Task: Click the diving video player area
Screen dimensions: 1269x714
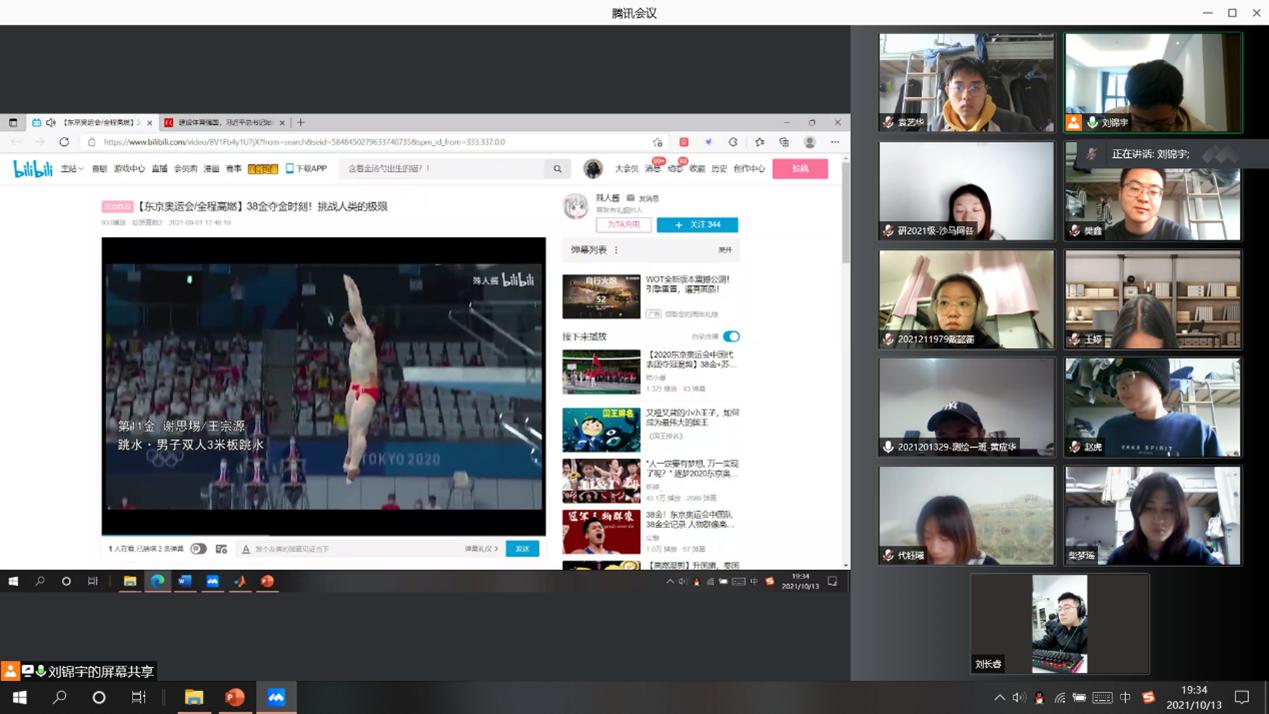Action: pyautogui.click(x=324, y=386)
